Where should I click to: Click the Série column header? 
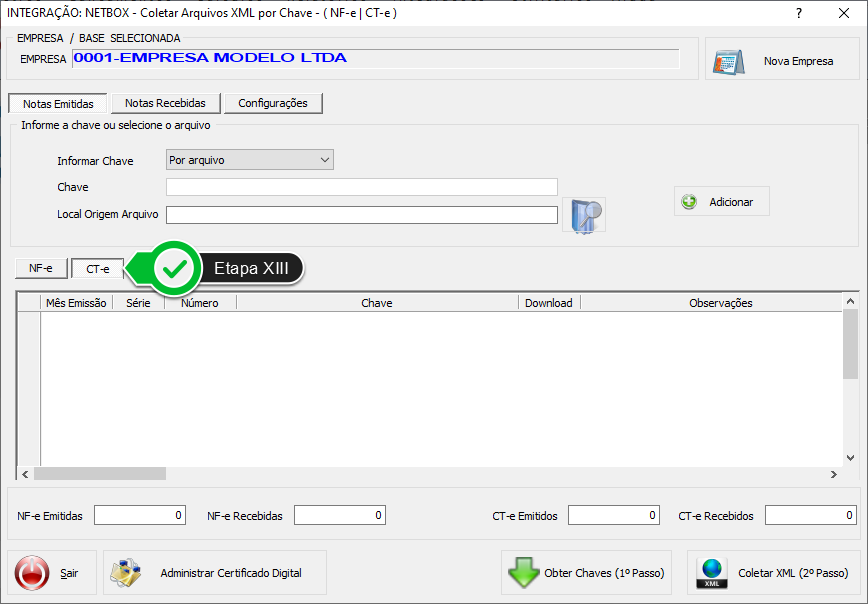[138, 303]
